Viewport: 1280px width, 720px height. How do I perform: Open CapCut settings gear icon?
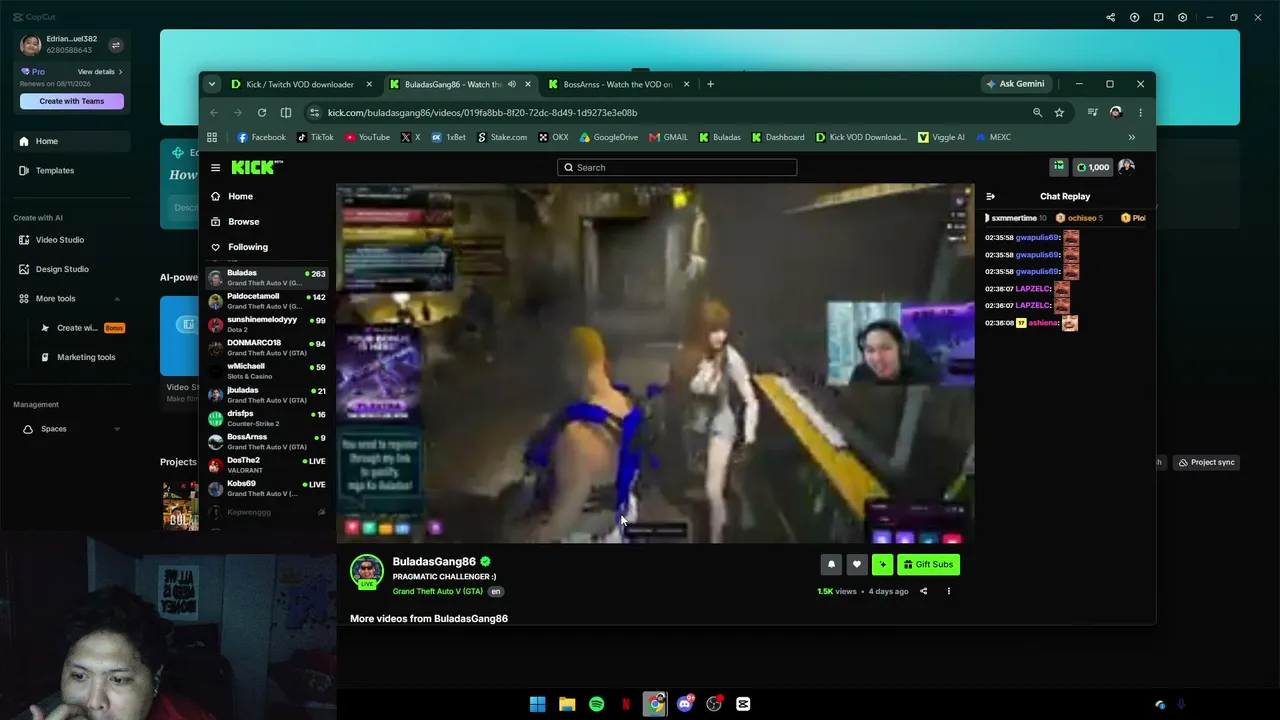1183,17
